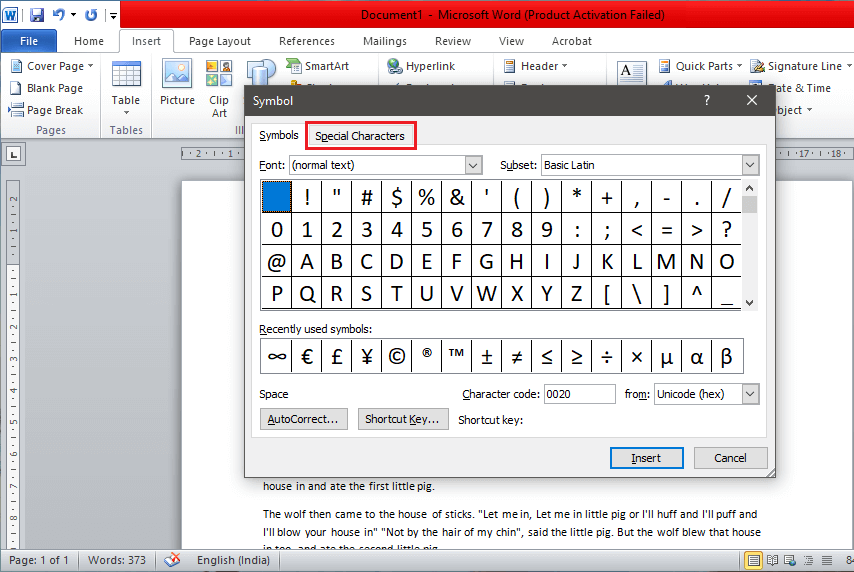Click the Character code input field

(579, 394)
